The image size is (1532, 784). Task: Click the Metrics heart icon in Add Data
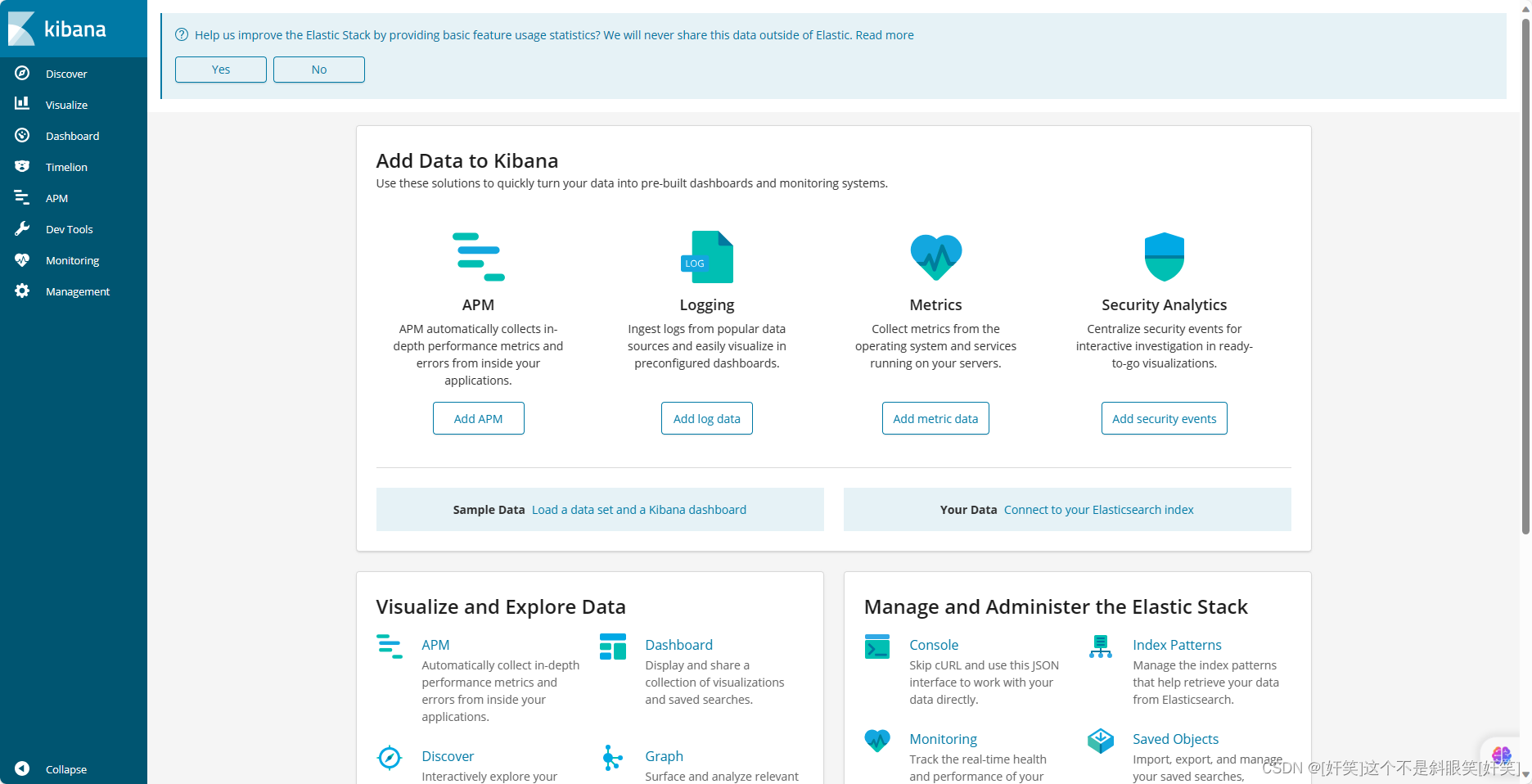pyautogui.click(x=936, y=256)
